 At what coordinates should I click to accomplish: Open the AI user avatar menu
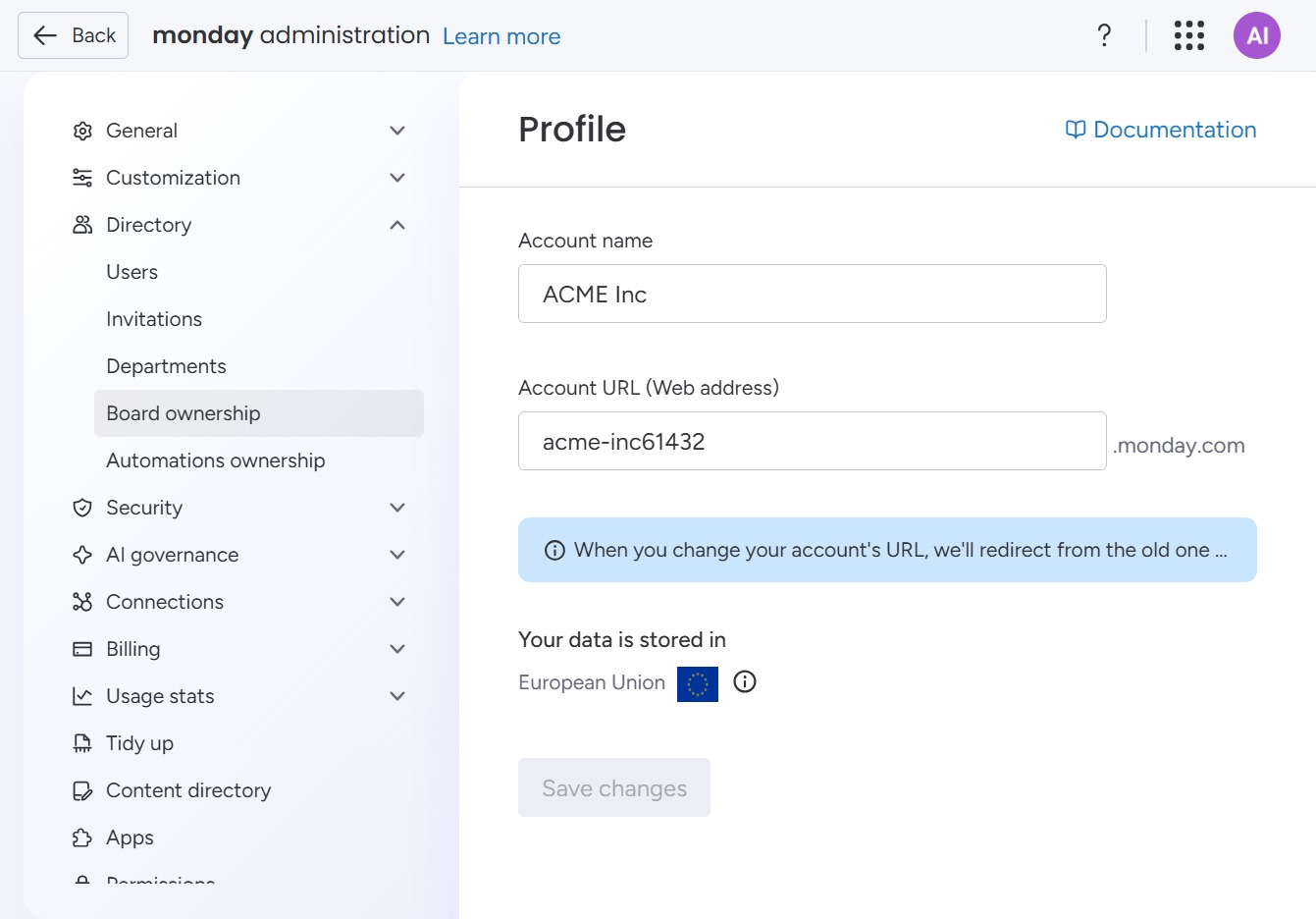[1257, 35]
